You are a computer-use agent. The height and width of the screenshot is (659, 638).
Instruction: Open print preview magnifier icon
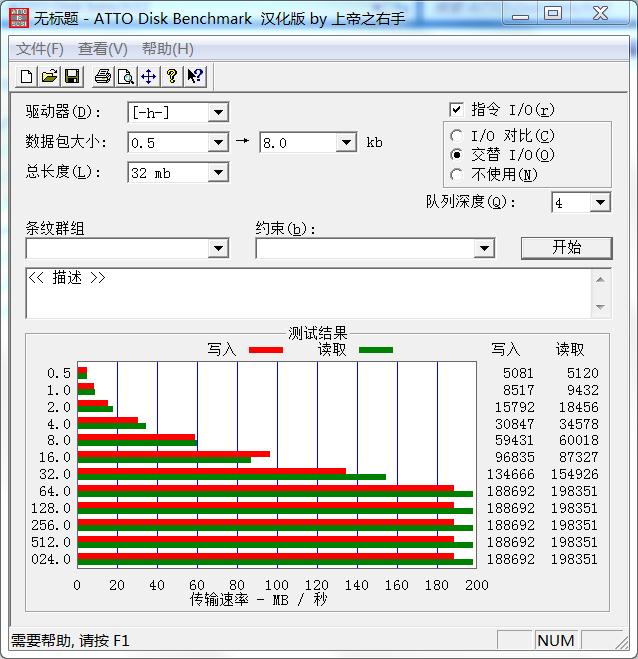pos(126,76)
